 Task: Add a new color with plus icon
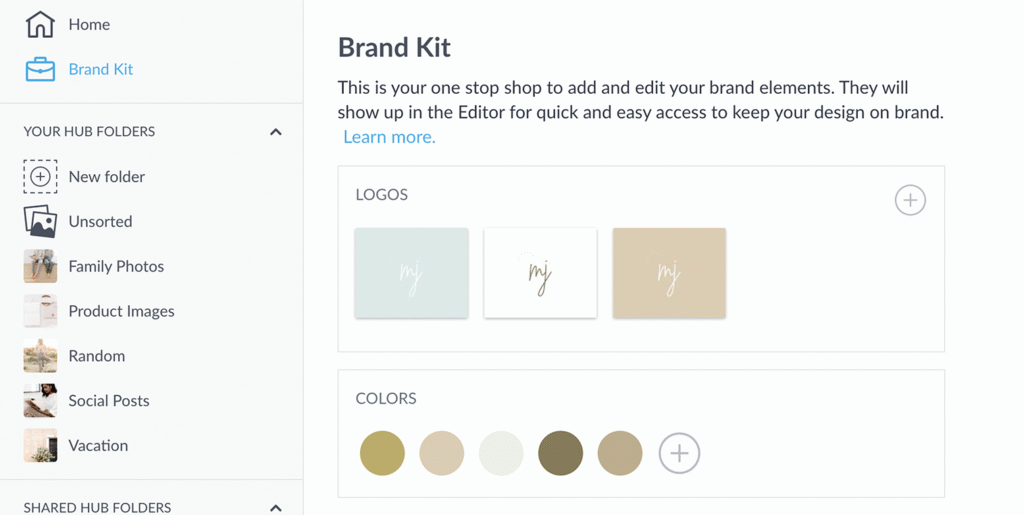coord(679,453)
